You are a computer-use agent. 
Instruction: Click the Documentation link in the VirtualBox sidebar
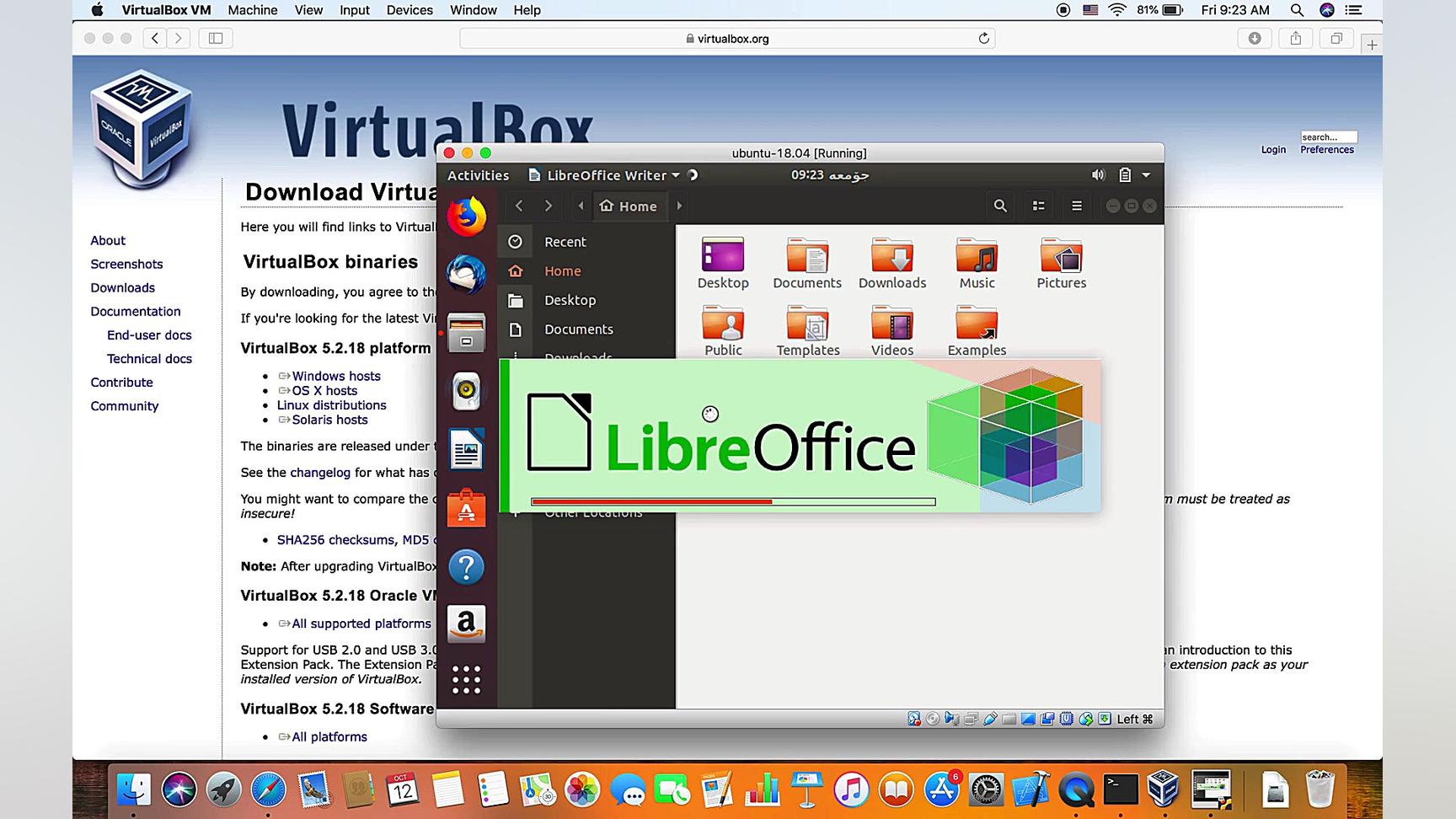(x=136, y=311)
